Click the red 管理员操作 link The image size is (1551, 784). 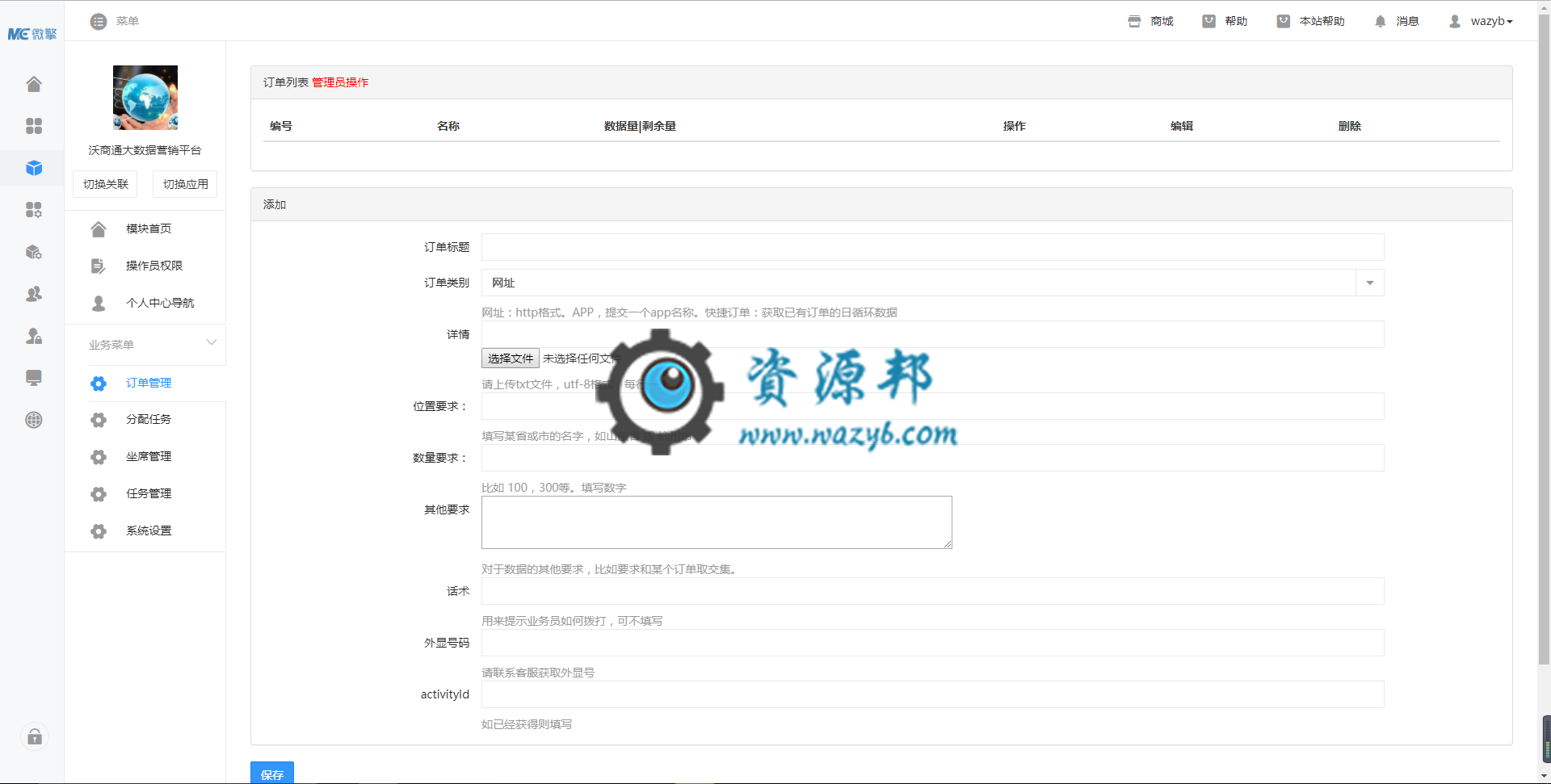coord(340,82)
